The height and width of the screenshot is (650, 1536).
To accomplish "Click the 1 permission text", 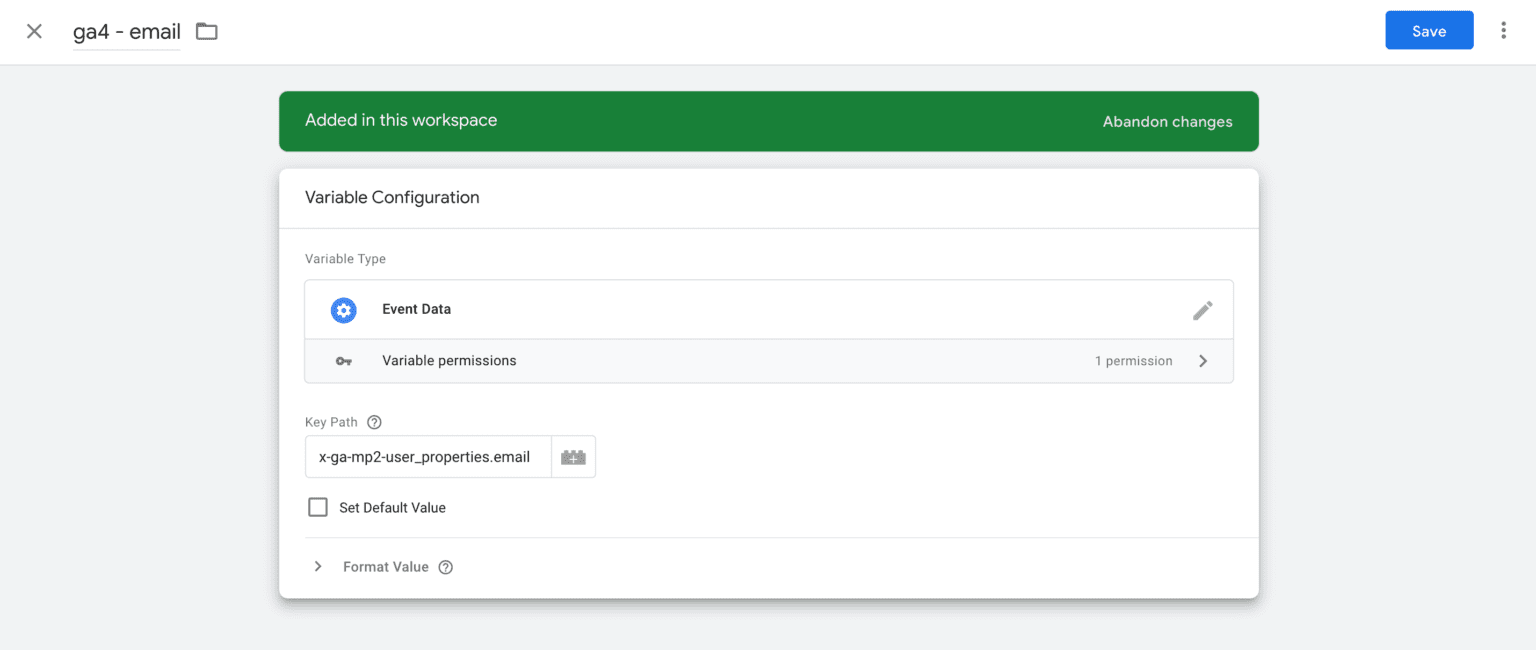I will coord(1133,361).
